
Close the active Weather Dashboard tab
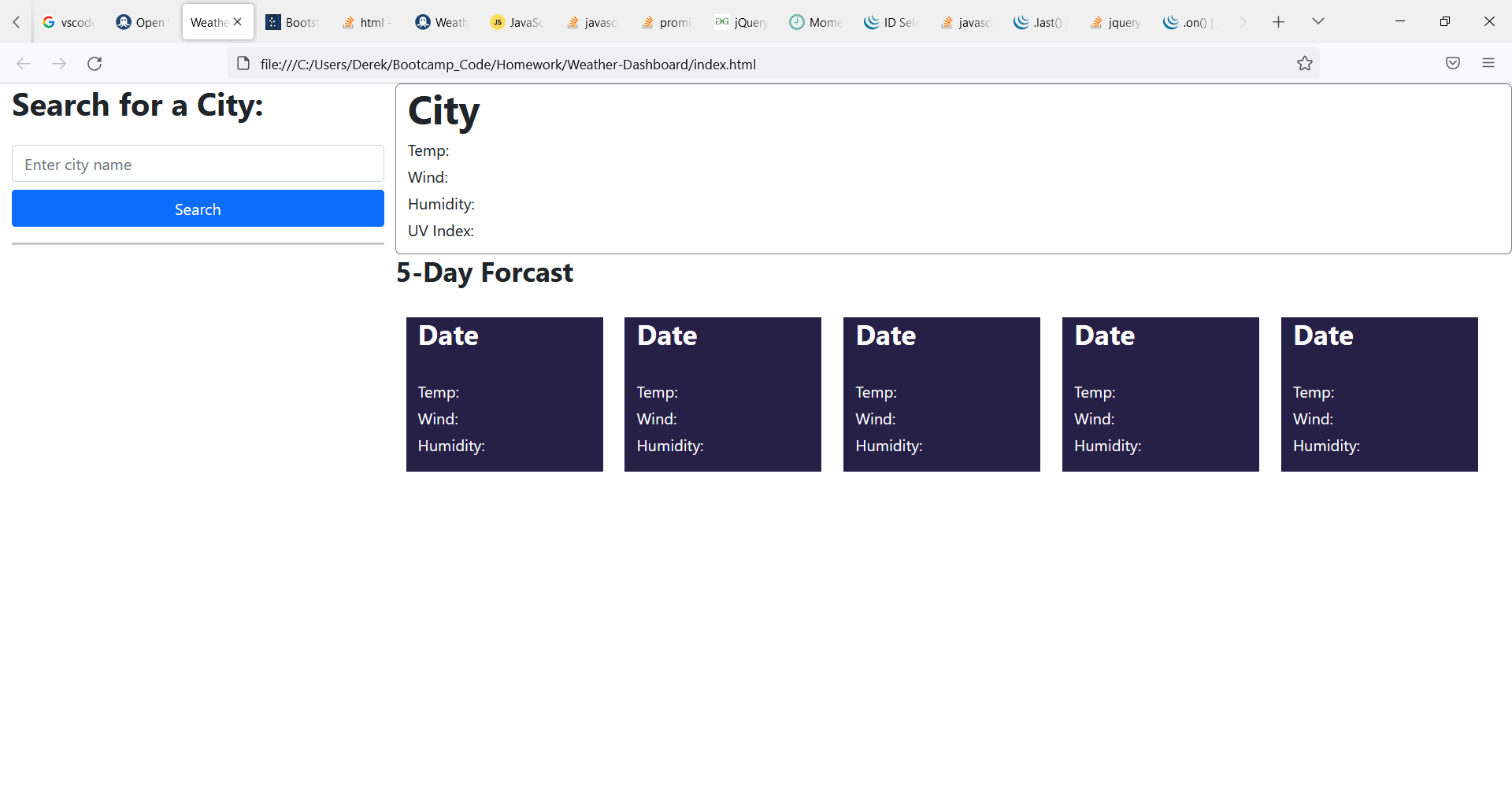click(239, 21)
